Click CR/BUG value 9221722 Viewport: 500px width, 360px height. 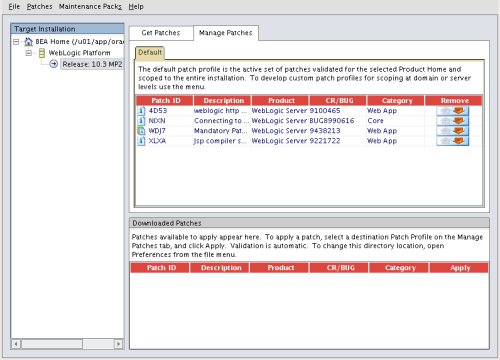click(x=325, y=141)
